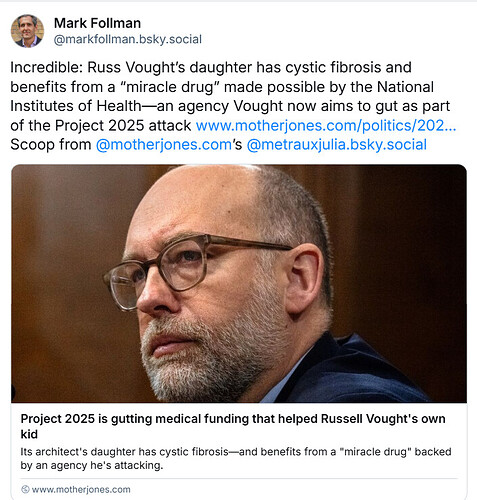
Task: Open the @markfollman.bsky.social handle
Action: pos(128,39)
